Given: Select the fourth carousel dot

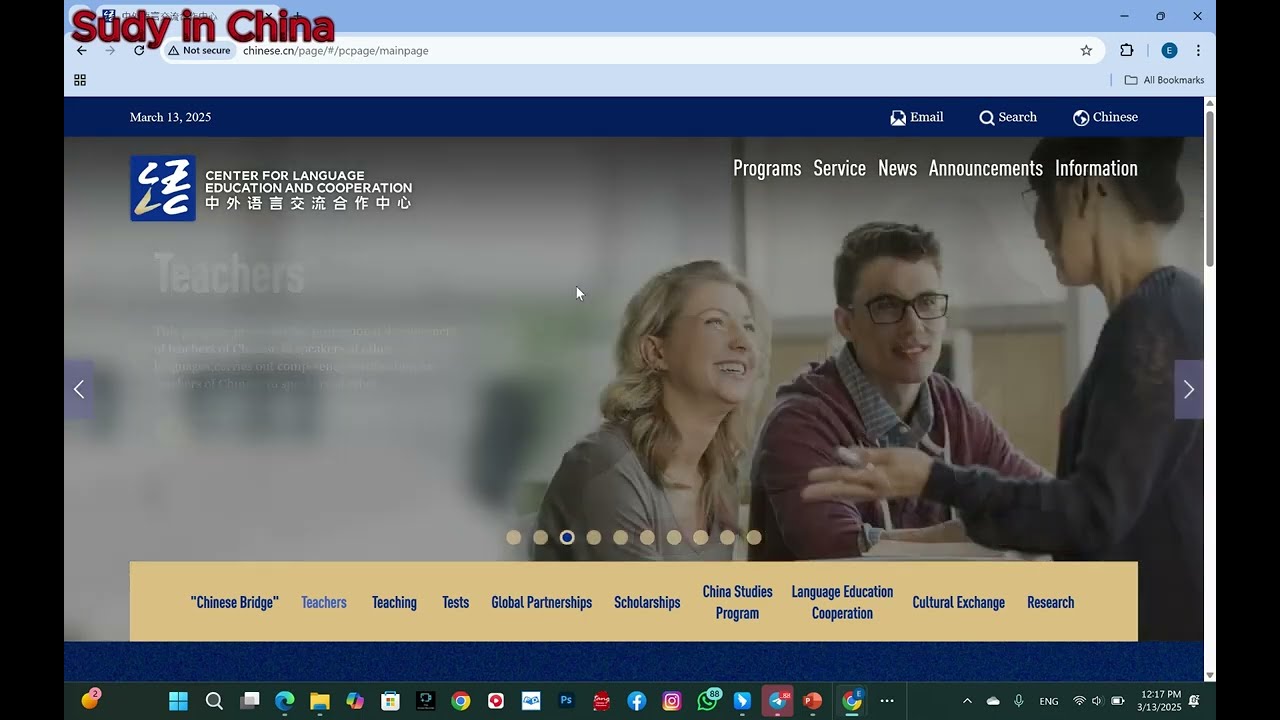Looking at the screenshot, I should click(594, 537).
